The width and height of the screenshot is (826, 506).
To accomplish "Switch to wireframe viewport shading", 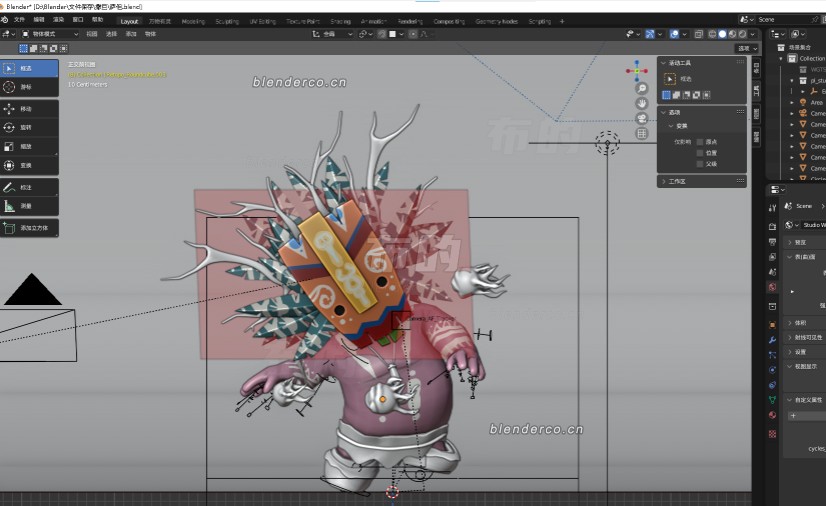I will [712, 34].
